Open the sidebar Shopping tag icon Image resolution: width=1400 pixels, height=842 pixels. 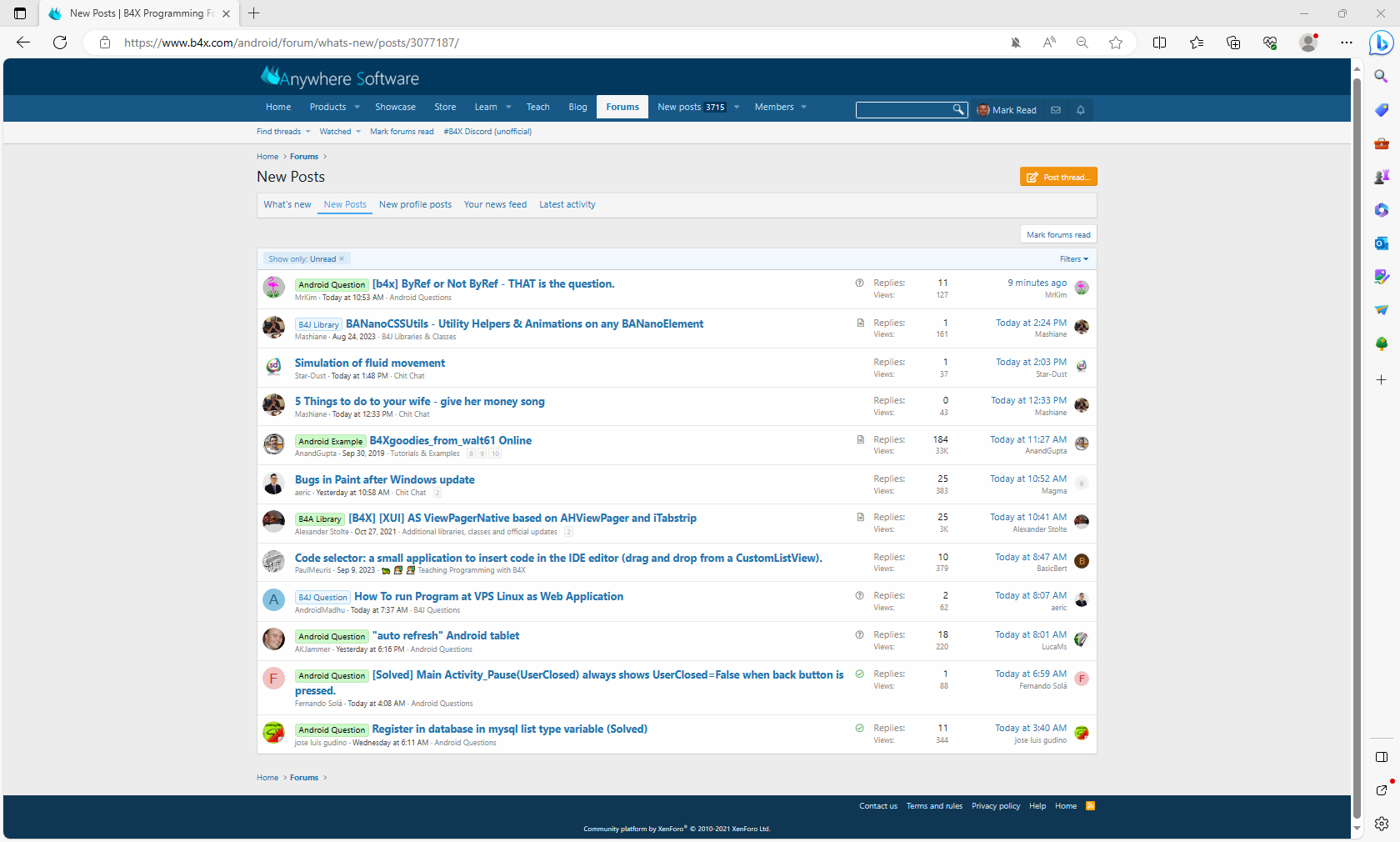point(1382,110)
